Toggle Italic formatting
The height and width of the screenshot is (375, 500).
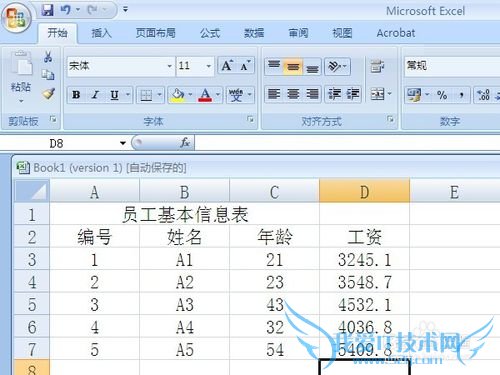pos(95,95)
